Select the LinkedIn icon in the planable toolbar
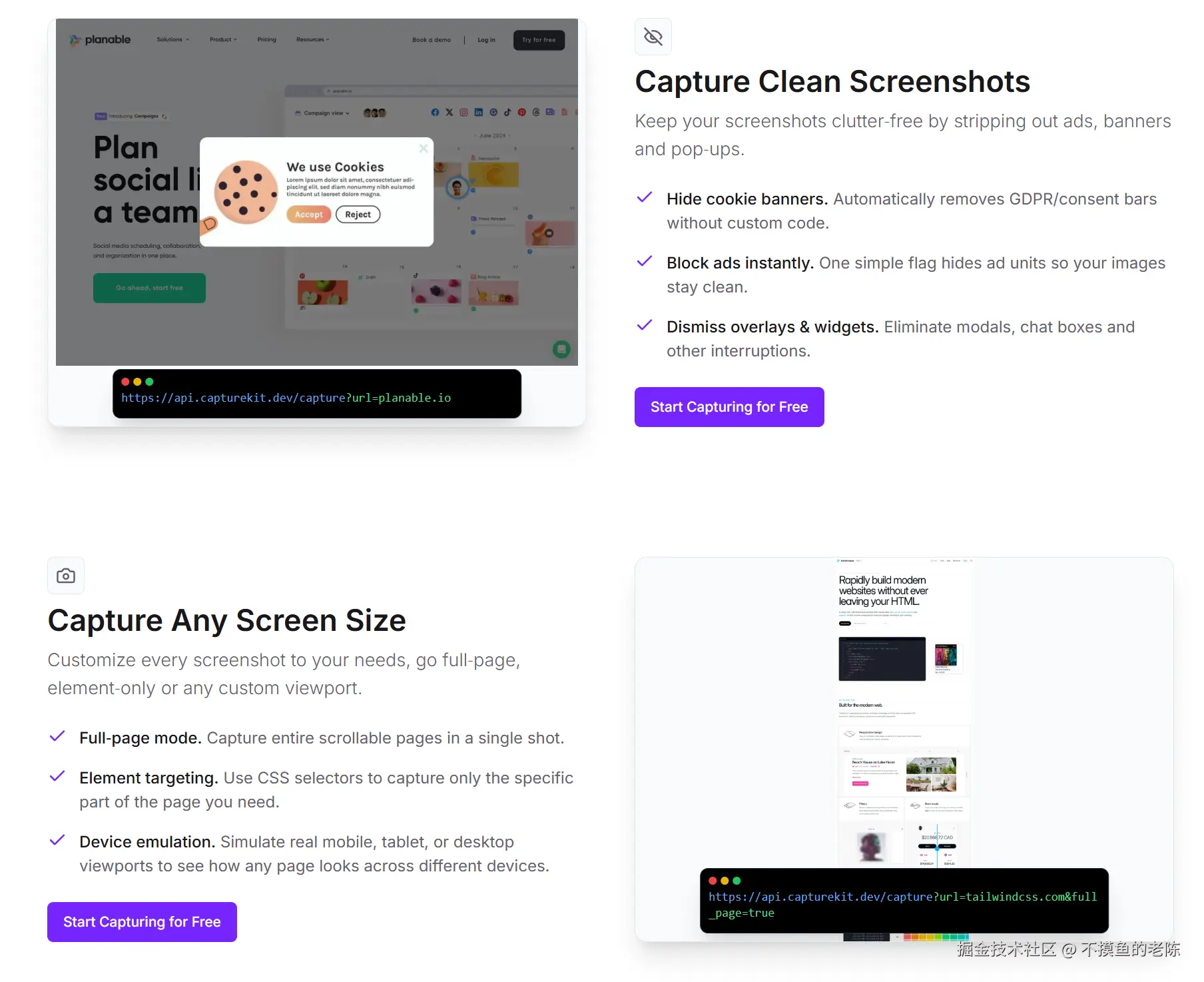The image size is (1204, 982). [478, 113]
